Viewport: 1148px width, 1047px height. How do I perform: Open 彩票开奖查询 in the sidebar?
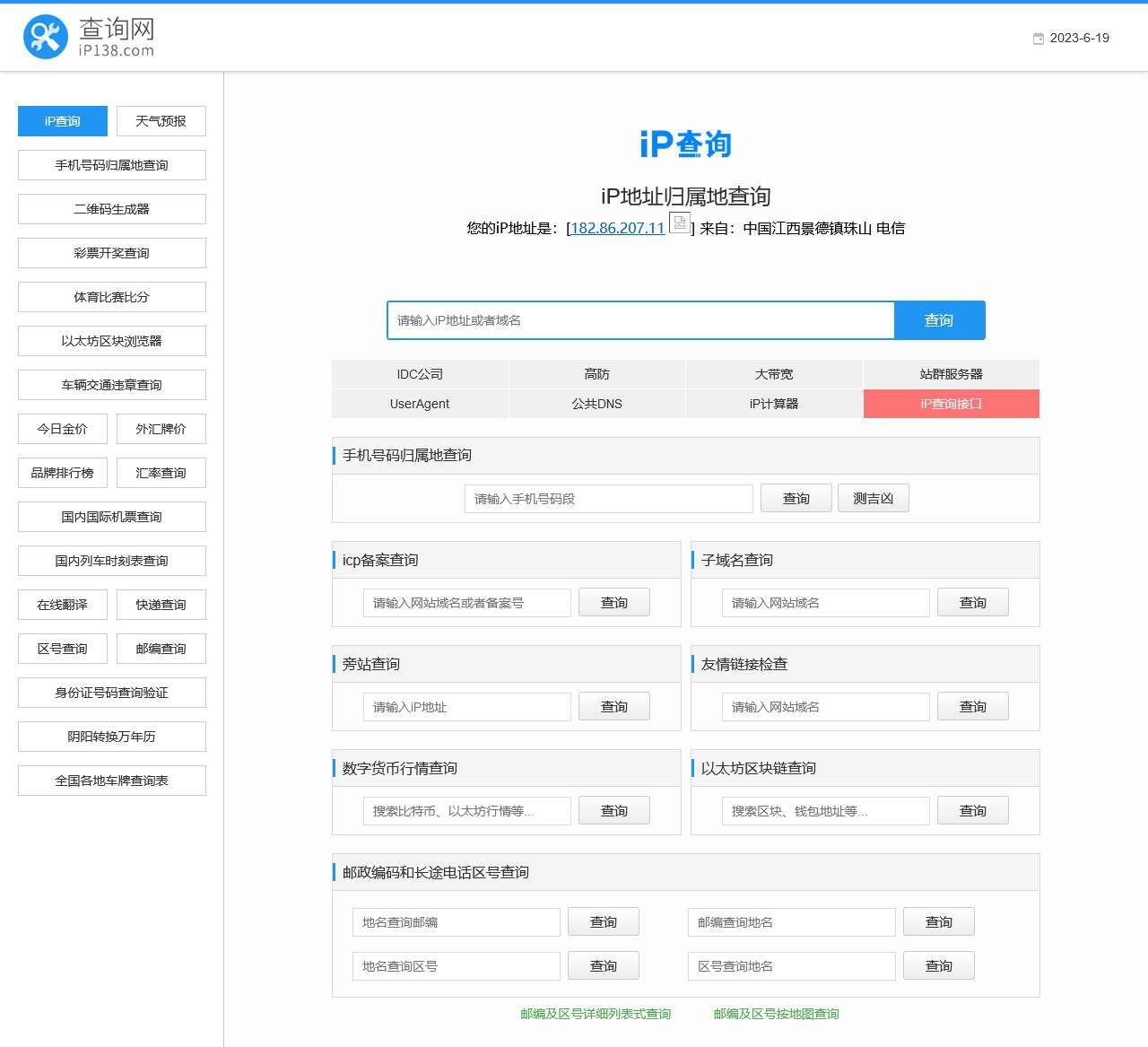(112, 253)
